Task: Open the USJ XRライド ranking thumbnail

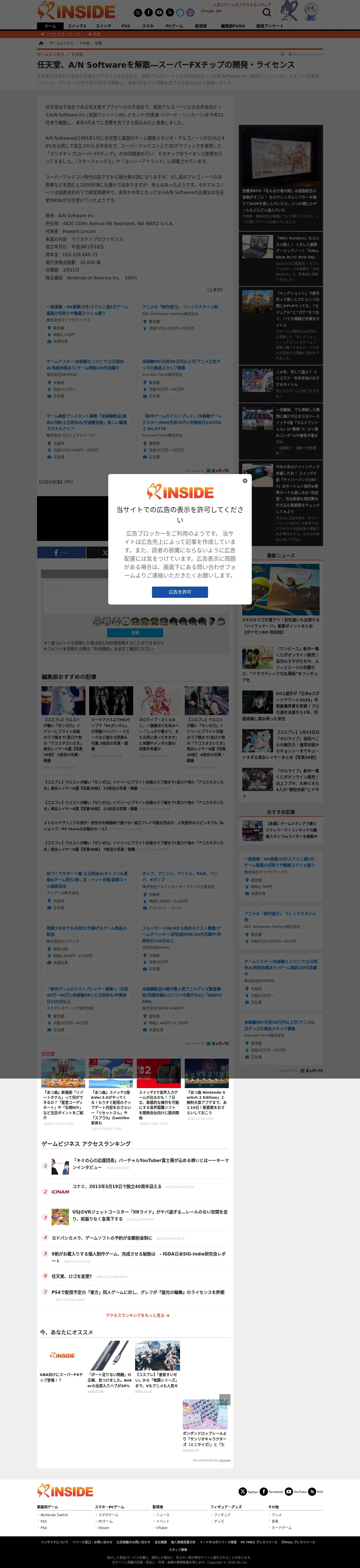Action: click(60, 1217)
